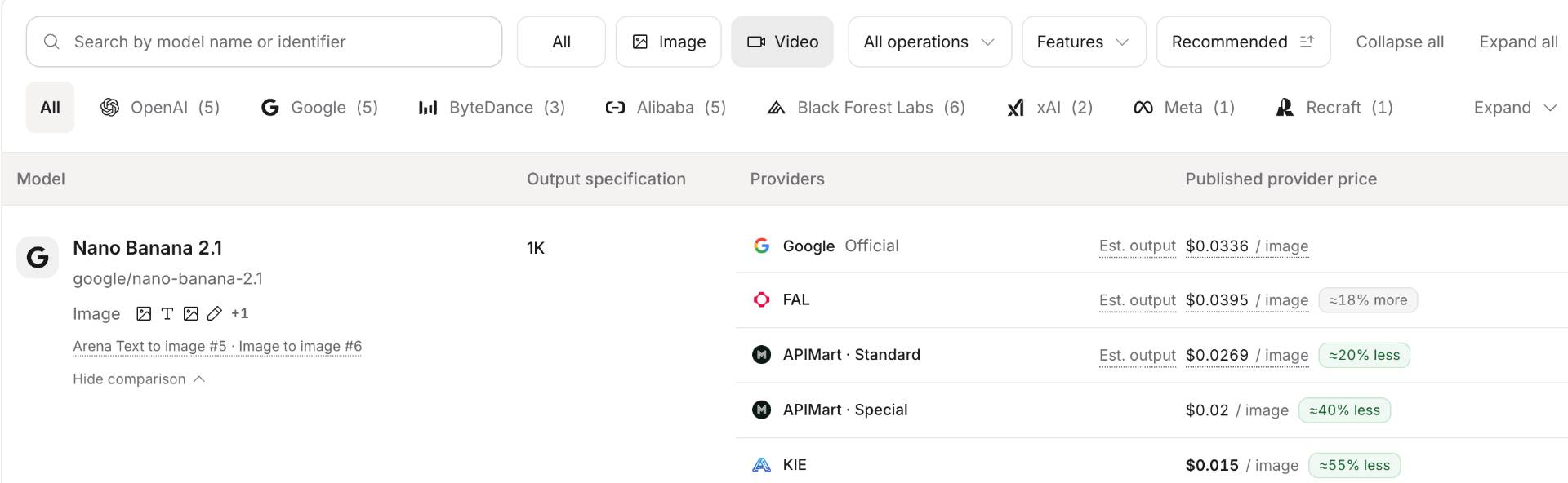1568x483 pixels.
Task: Choose the Meta (1) tab
Action: coord(1184,108)
